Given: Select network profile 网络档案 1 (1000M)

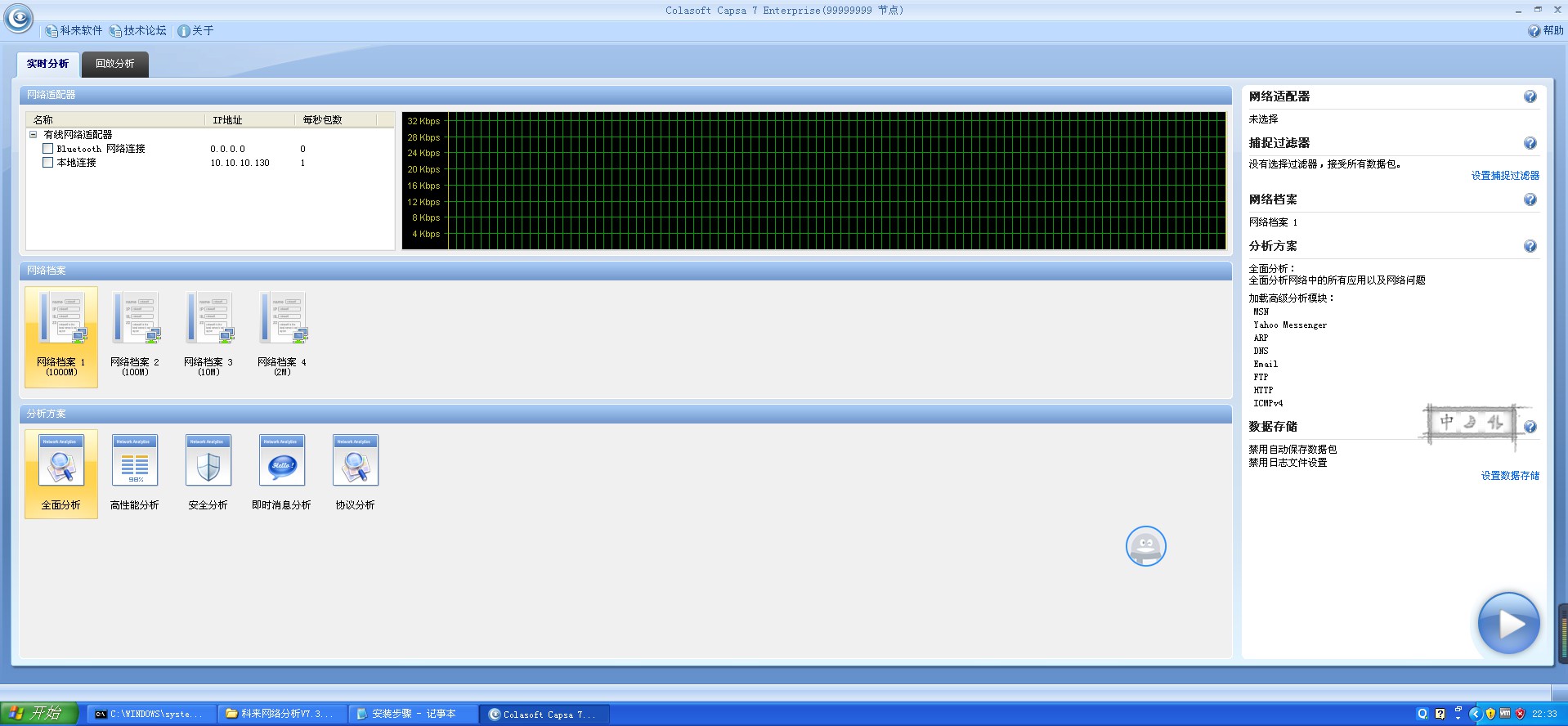Looking at the screenshot, I should (61, 336).
